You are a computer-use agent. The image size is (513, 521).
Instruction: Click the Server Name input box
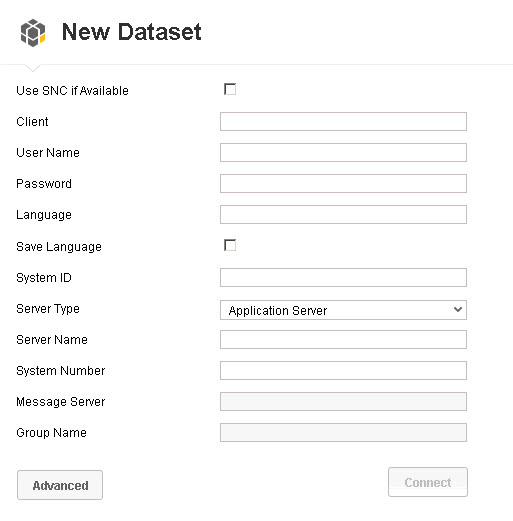point(343,340)
